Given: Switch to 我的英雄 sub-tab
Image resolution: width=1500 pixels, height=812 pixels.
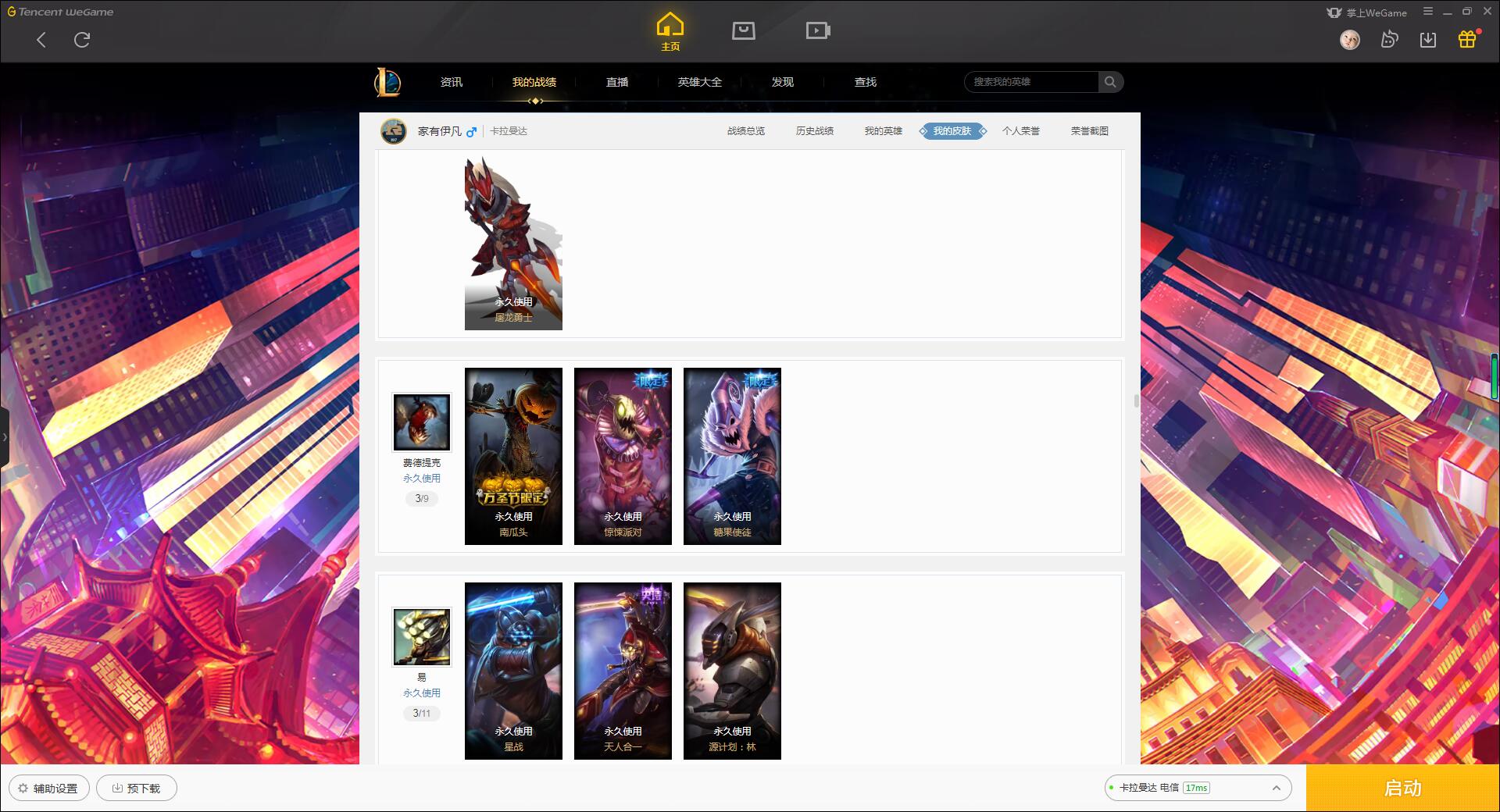Looking at the screenshot, I should click(x=884, y=131).
